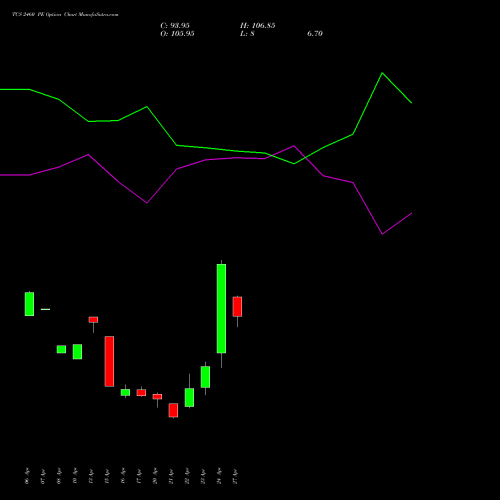Image resolution: width=500 pixels, height=500 pixels.
Task: Click the lowest red candle for 21 Apr
Action: [x=173, y=410]
